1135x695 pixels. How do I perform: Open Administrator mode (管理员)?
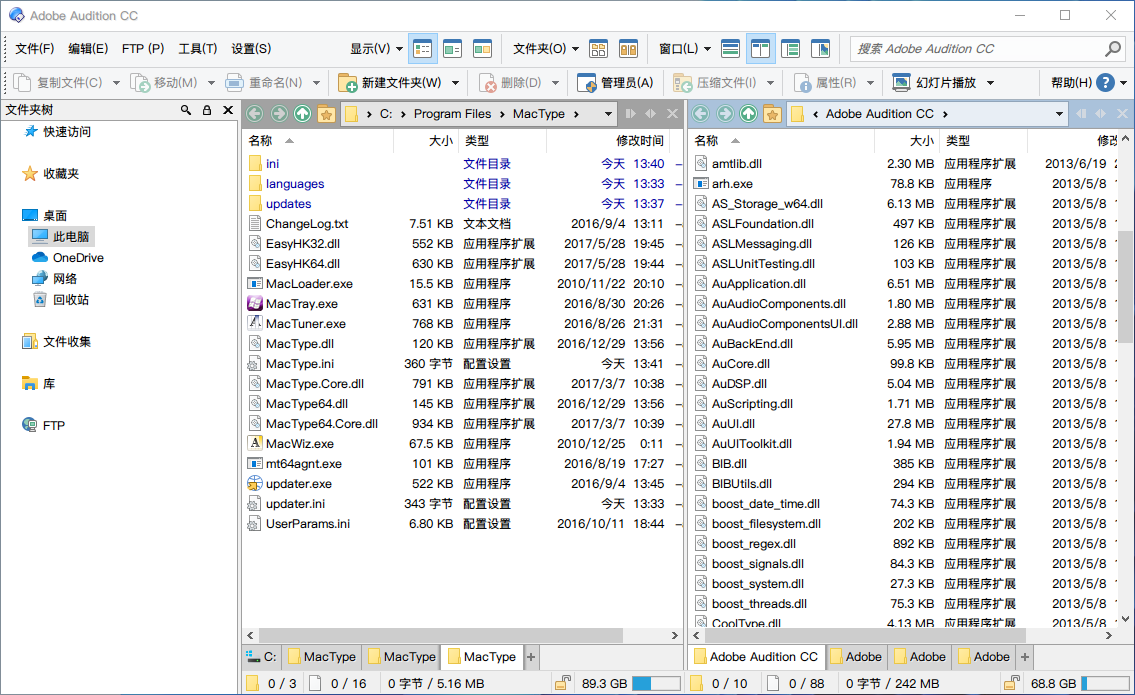point(615,83)
